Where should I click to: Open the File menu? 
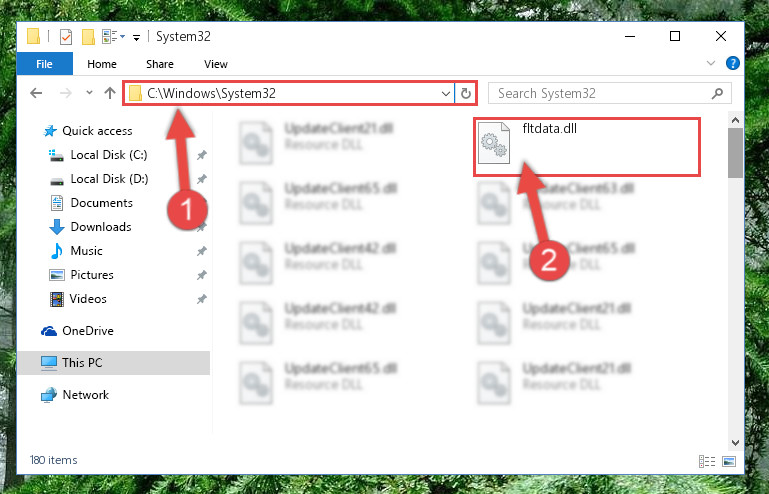(x=45, y=64)
